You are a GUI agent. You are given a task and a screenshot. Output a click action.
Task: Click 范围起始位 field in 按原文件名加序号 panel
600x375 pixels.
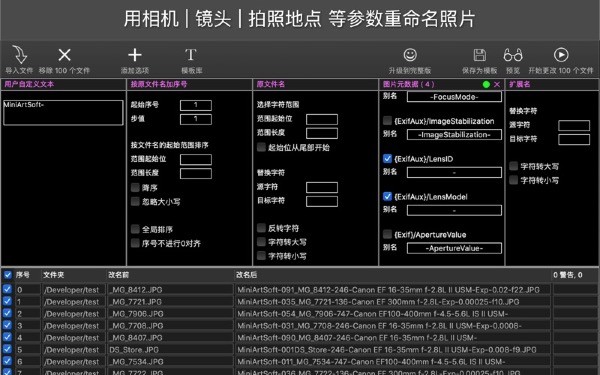point(196,159)
